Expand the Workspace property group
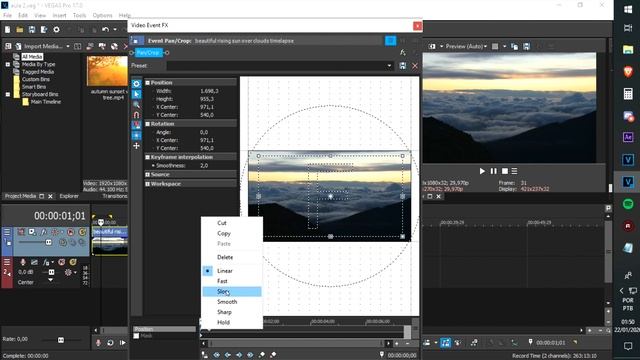Image resolution: width=640 pixels, height=360 pixels. 148,184
